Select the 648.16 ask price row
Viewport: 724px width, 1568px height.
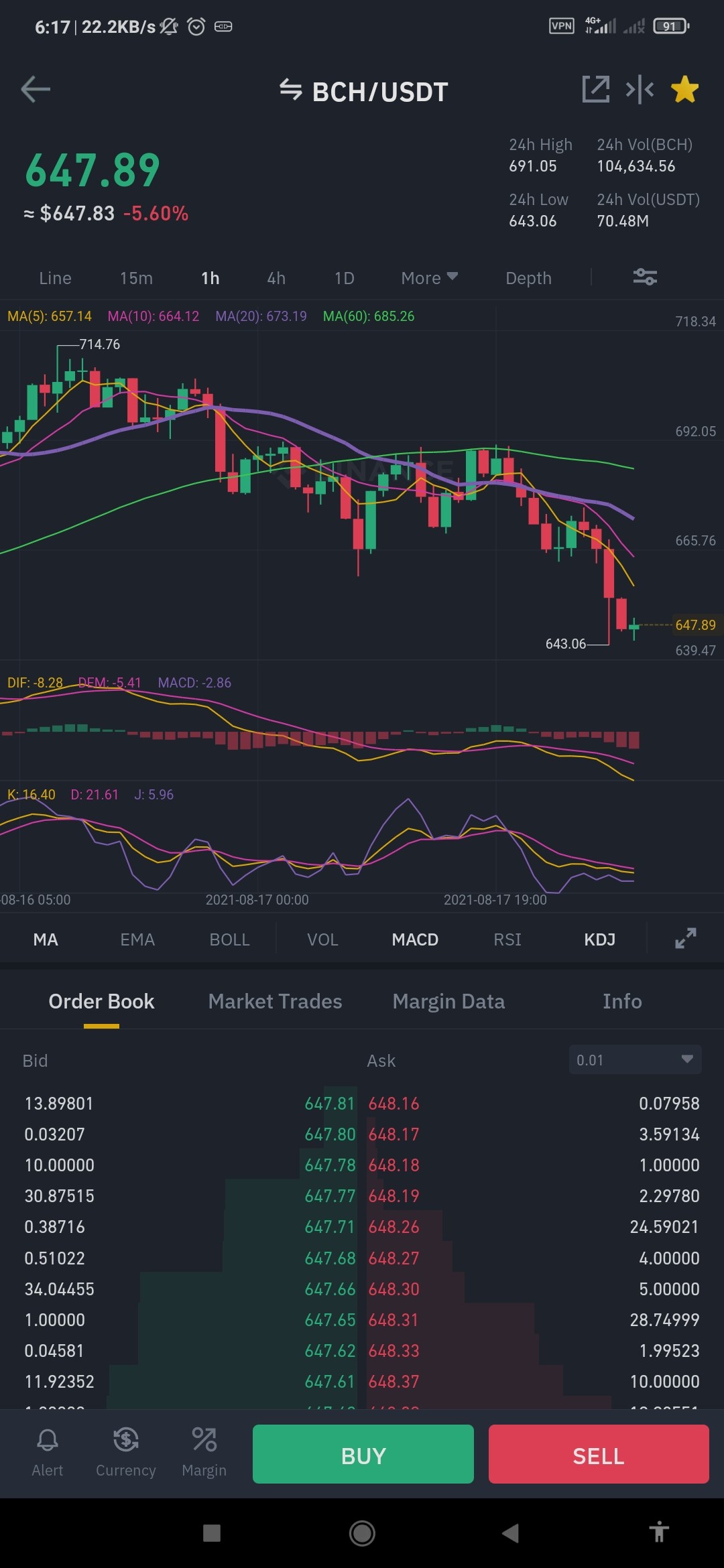coord(534,1103)
